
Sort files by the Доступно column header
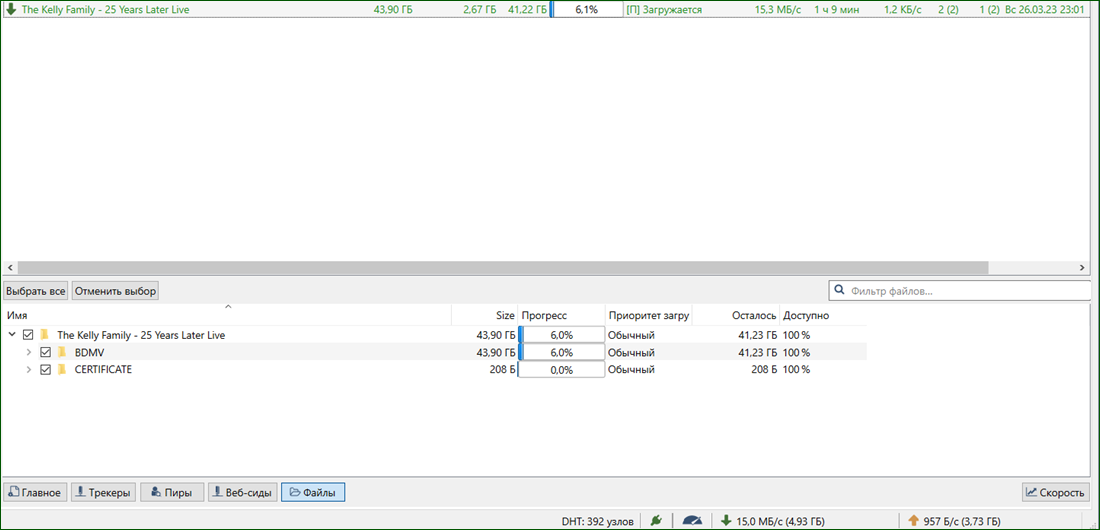822,316
